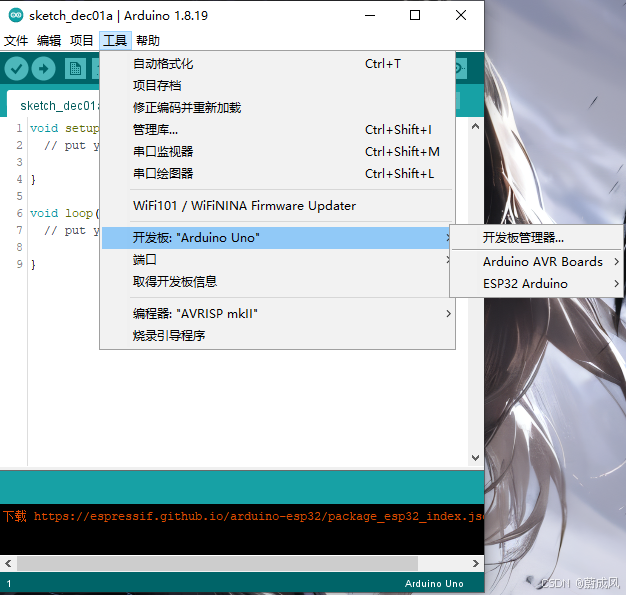Screen dimensions: 626x595
Task: Click the Upload arrow toolbar button
Action: pyautogui.click(x=44, y=69)
